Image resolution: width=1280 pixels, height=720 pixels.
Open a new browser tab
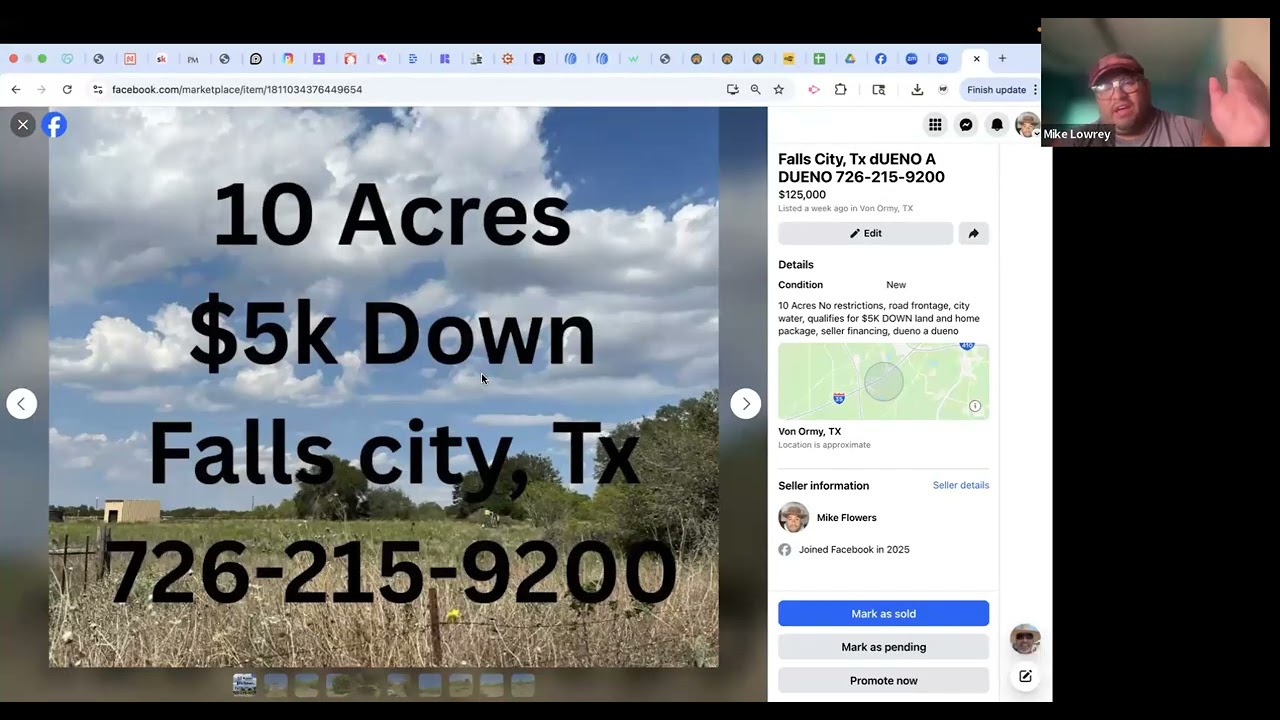coord(1003,58)
